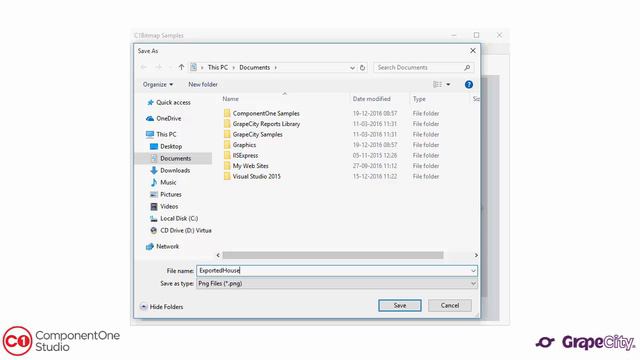This screenshot has height=360, width=640.
Task: Click the CD Drive (D:) disc icon
Action: pos(154,231)
